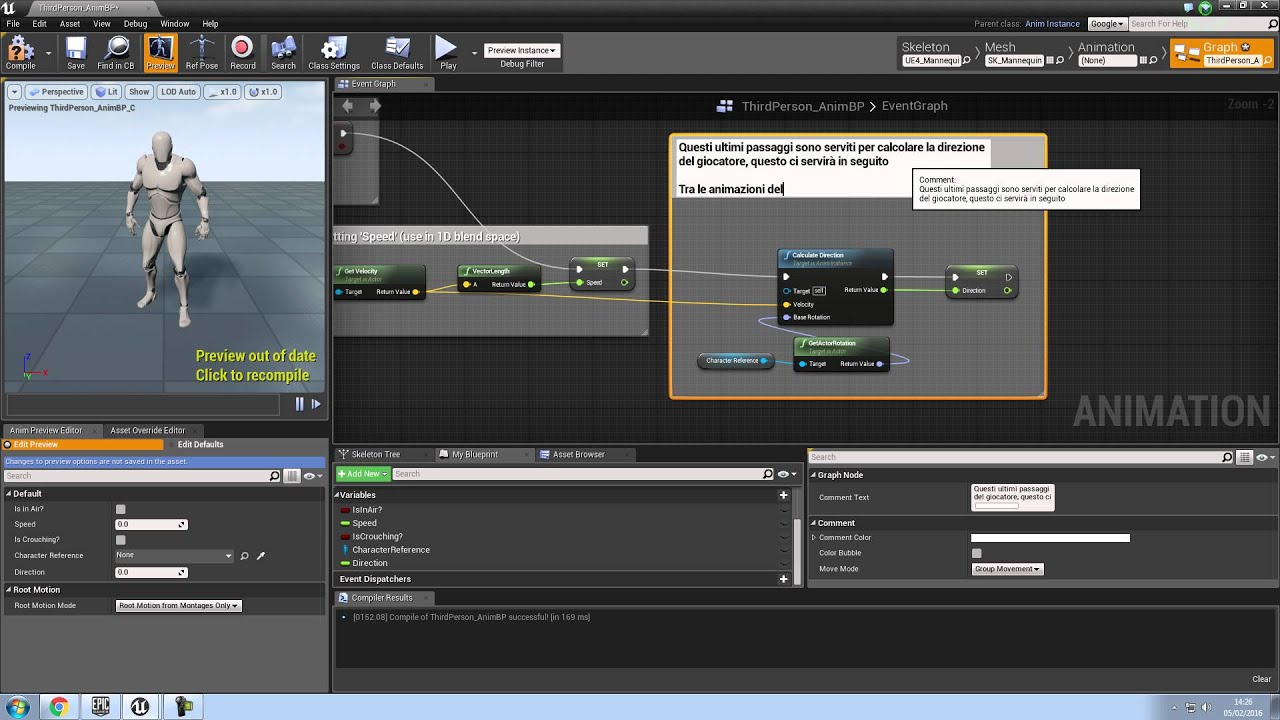Pick an actor for Character Reference
This screenshot has height=720, width=1280.
click(x=261, y=556)
